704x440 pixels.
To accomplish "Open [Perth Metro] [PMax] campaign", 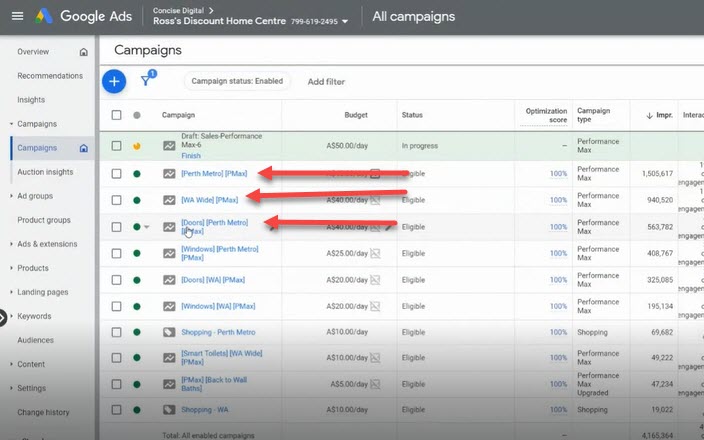I will pos(214,174).
